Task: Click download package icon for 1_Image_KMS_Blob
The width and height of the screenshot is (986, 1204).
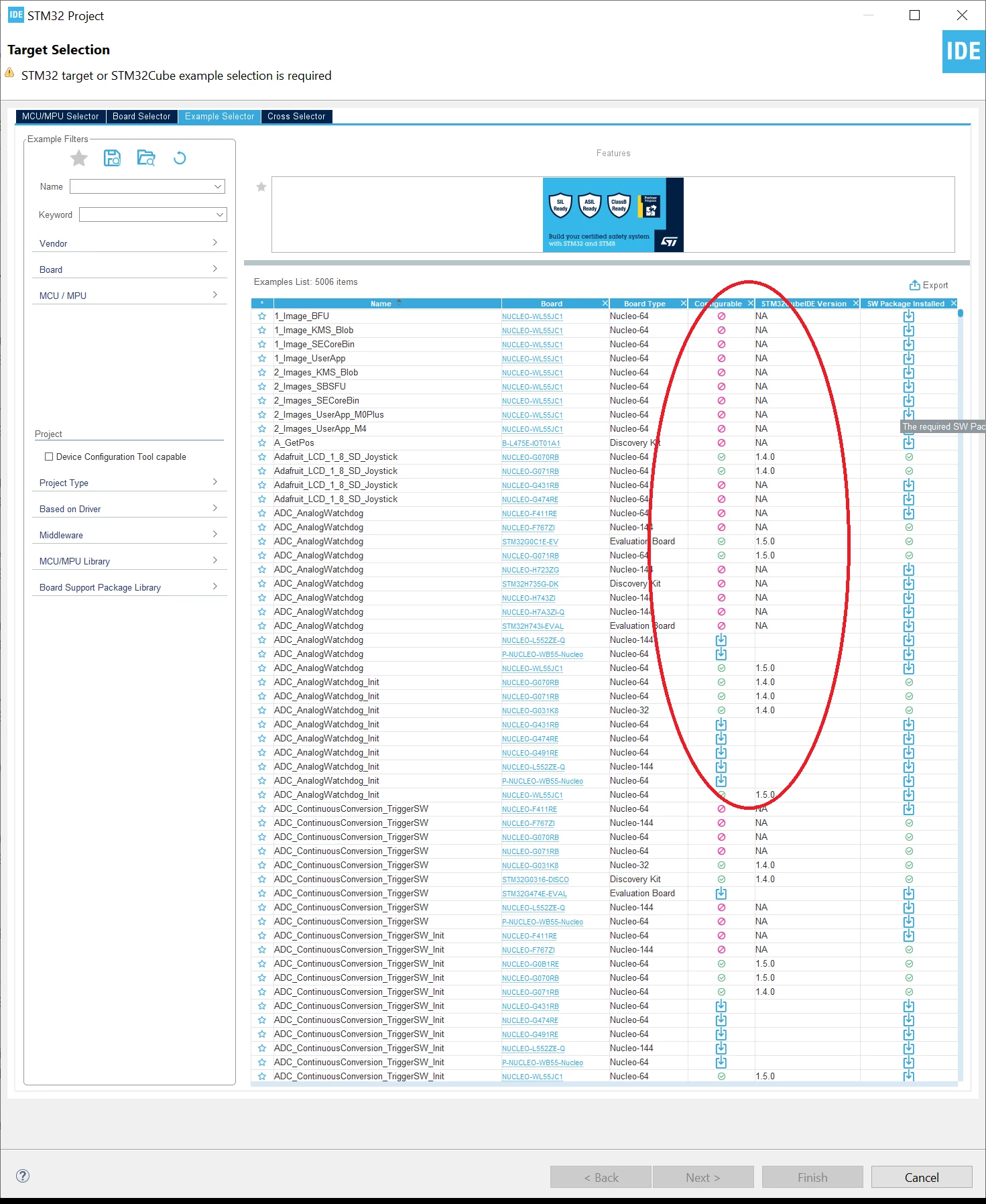Action: 908,330
